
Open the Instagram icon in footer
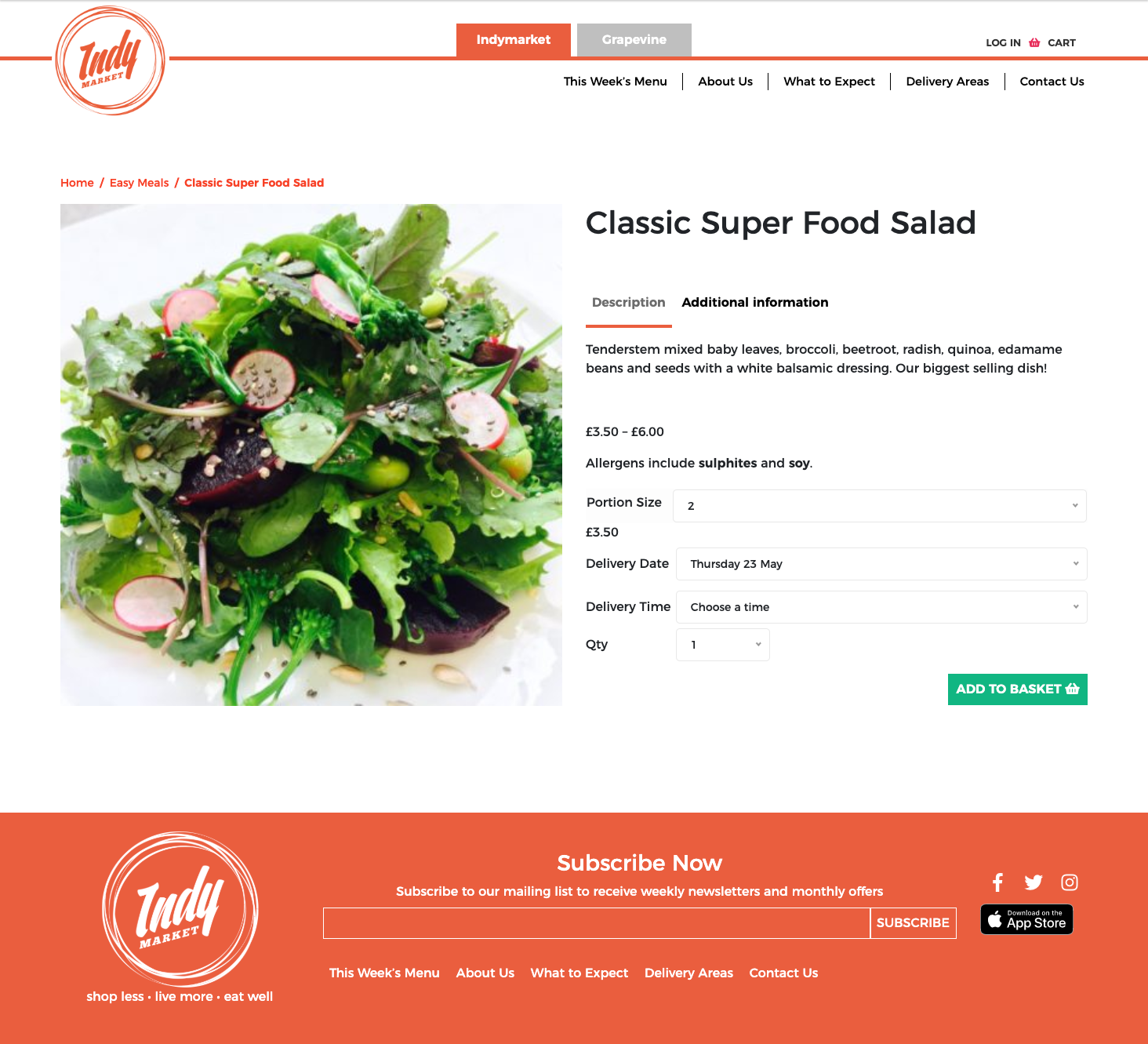1070,882
